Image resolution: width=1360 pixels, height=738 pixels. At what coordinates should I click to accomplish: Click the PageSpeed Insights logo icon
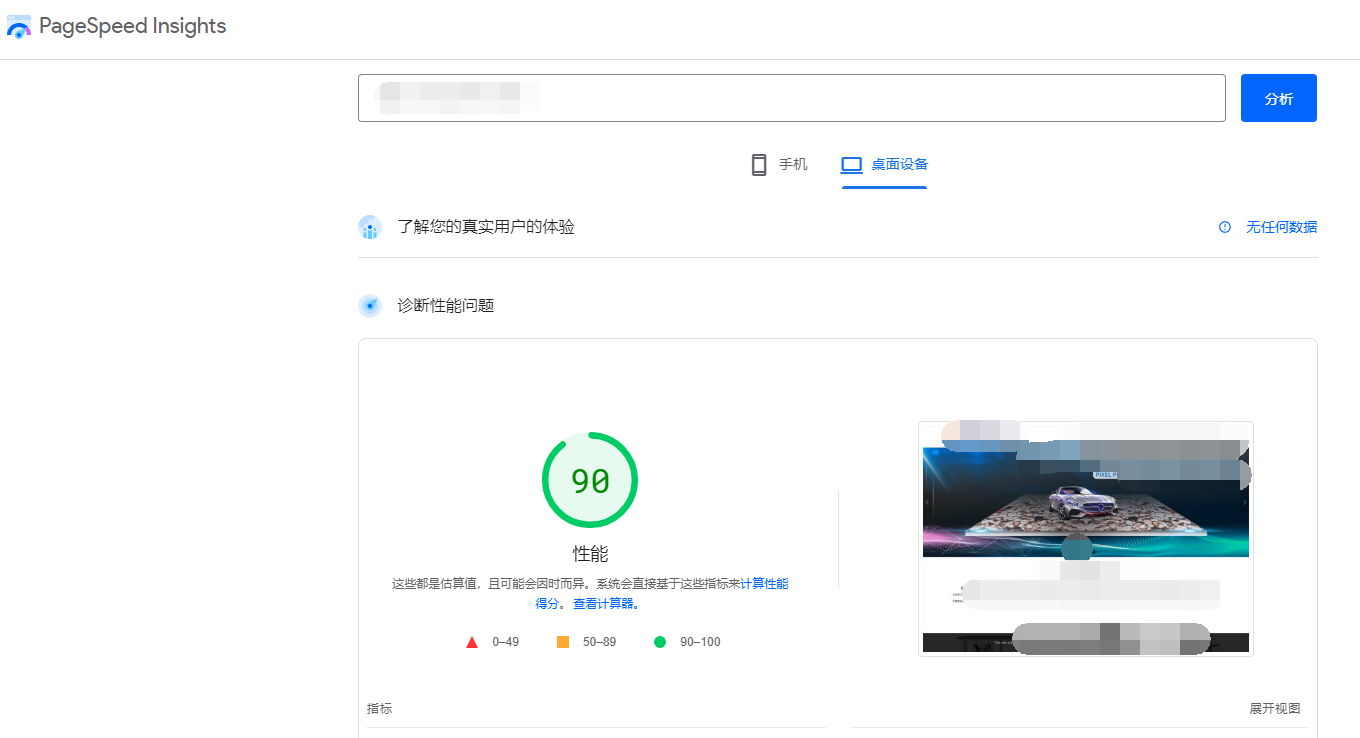point(19,27)
